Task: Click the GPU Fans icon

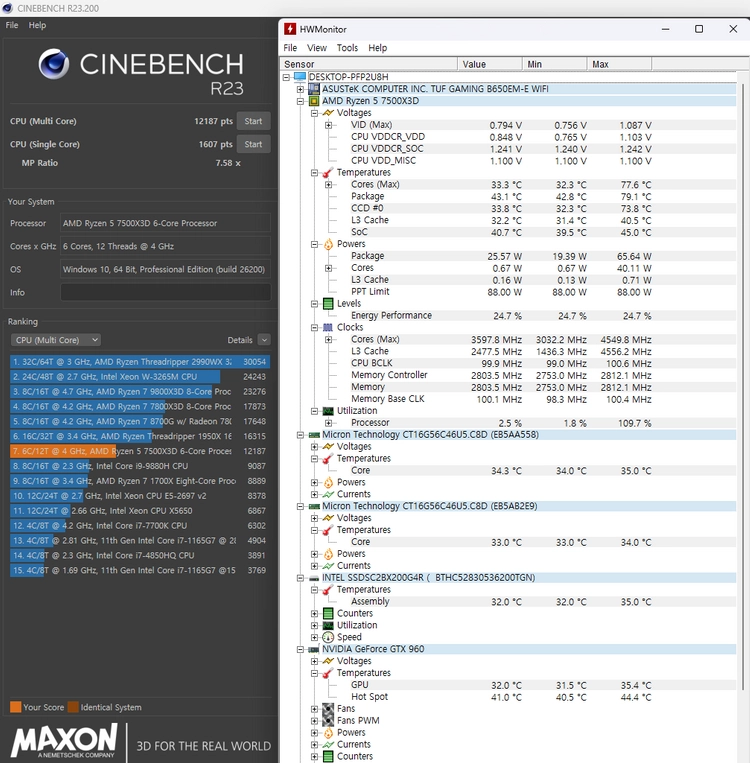Action: [328, 709]
